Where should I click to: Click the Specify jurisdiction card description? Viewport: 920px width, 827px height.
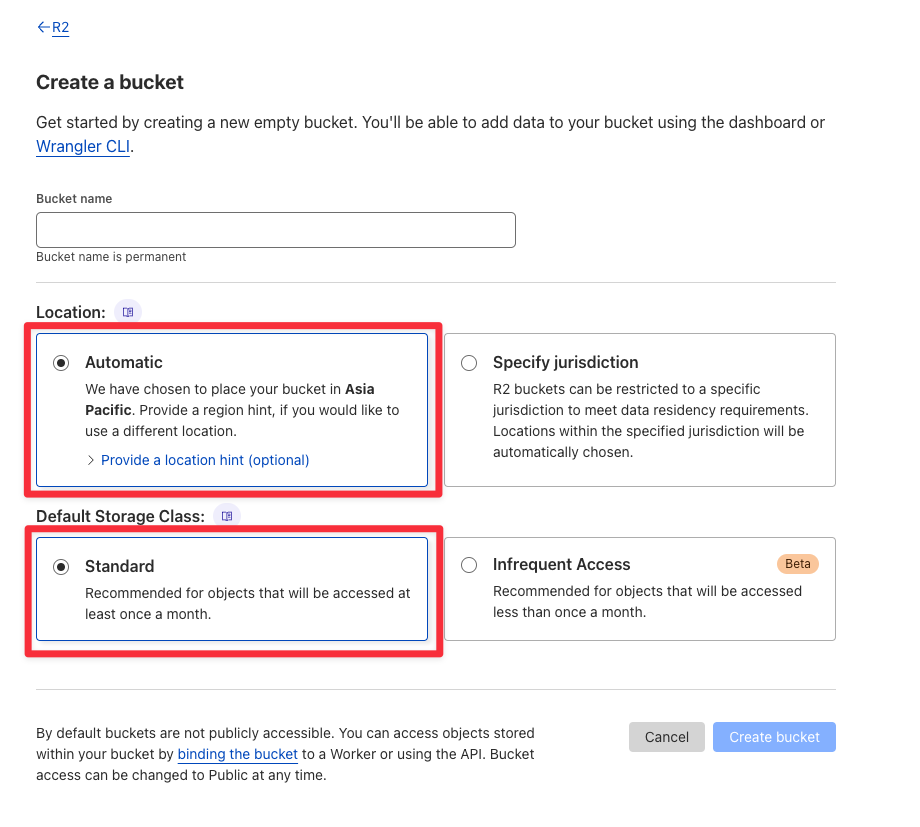651,420
